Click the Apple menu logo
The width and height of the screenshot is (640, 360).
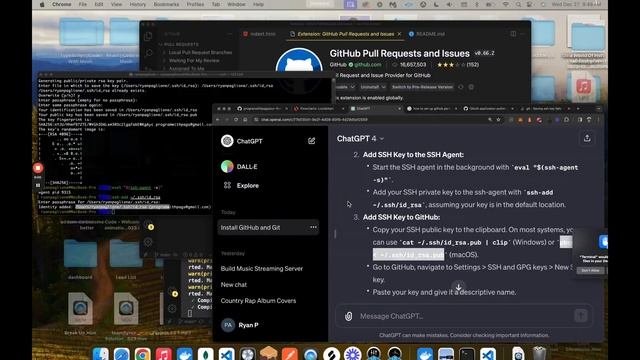point(42,4)
